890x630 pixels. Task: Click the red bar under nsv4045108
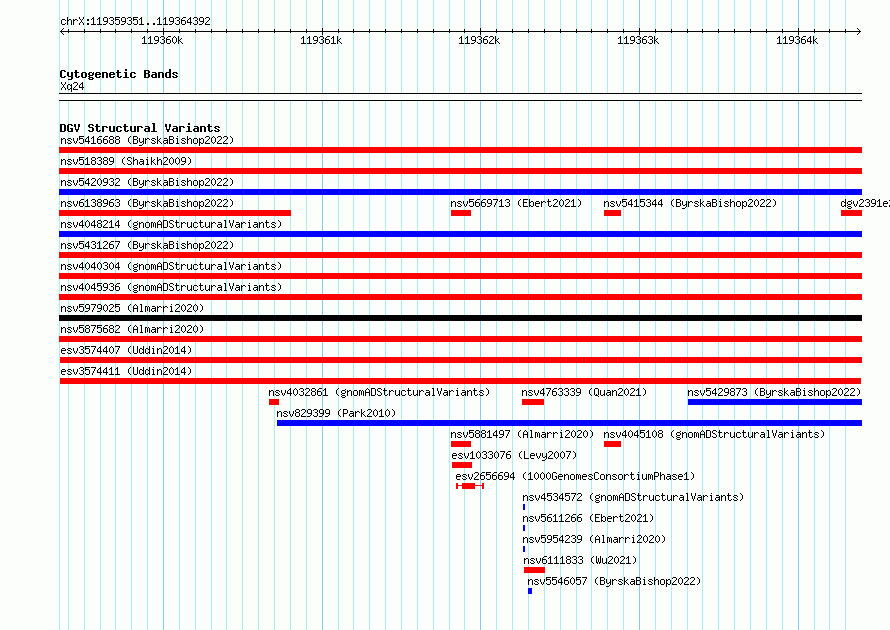(612, 444)
